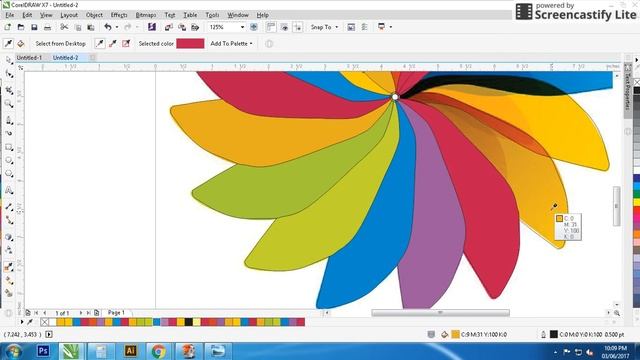Select the Drop Shadow tool
Image resolution: width=640 pixels, height=360 pixels.
click(9, 237)
